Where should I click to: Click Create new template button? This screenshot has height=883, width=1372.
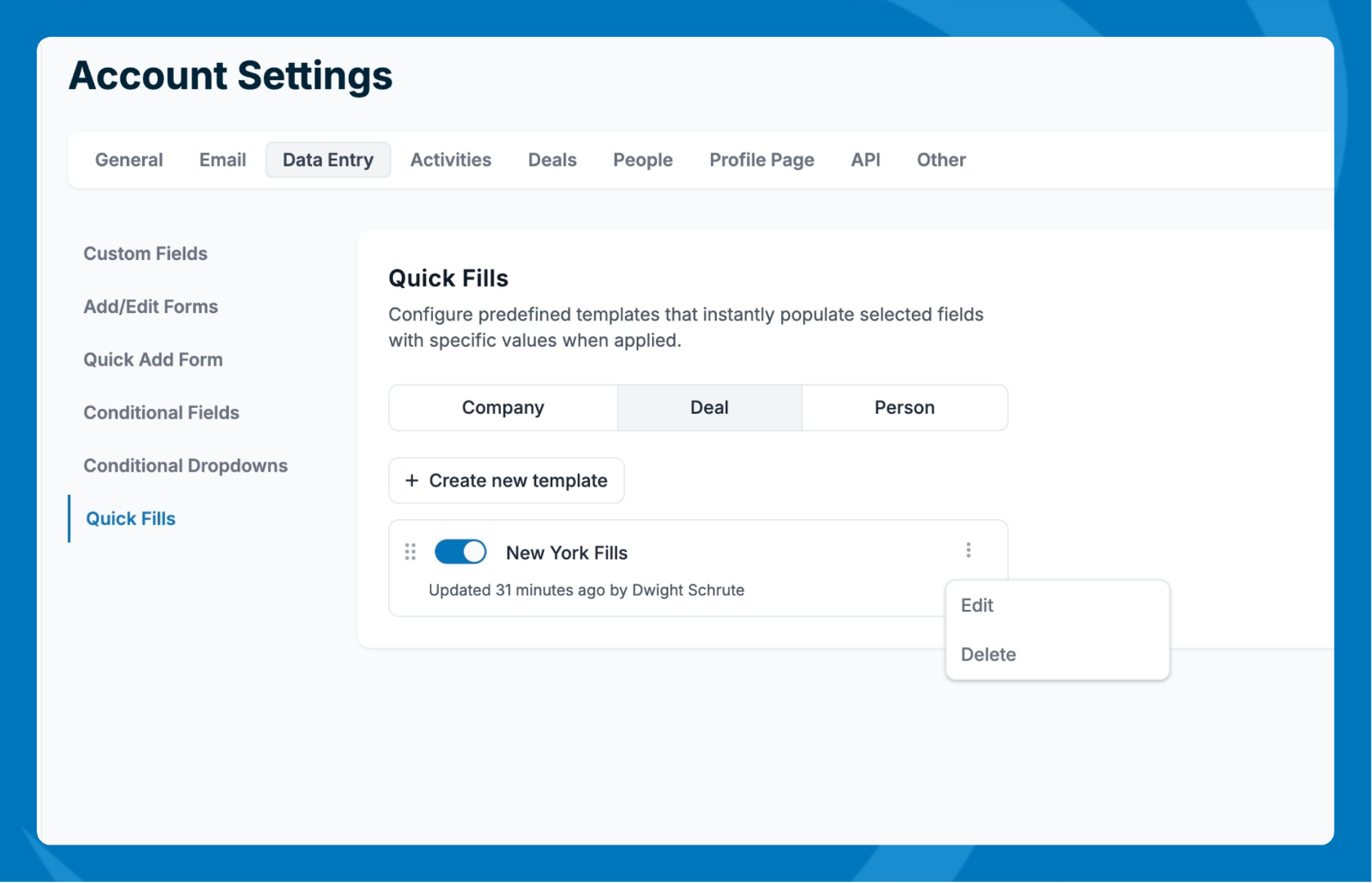[506, 481]
